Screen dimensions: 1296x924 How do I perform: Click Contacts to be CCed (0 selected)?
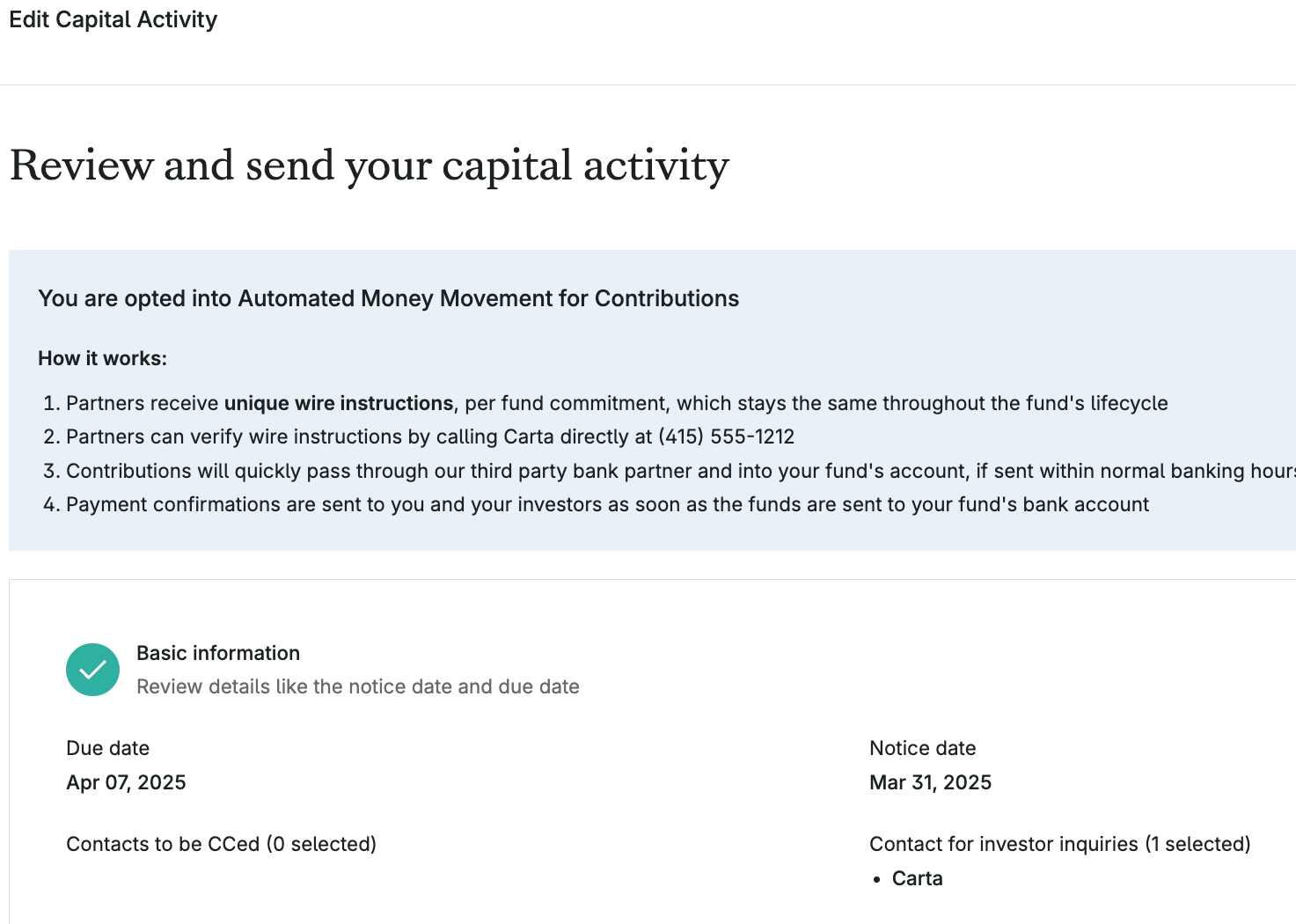point(222,844)
